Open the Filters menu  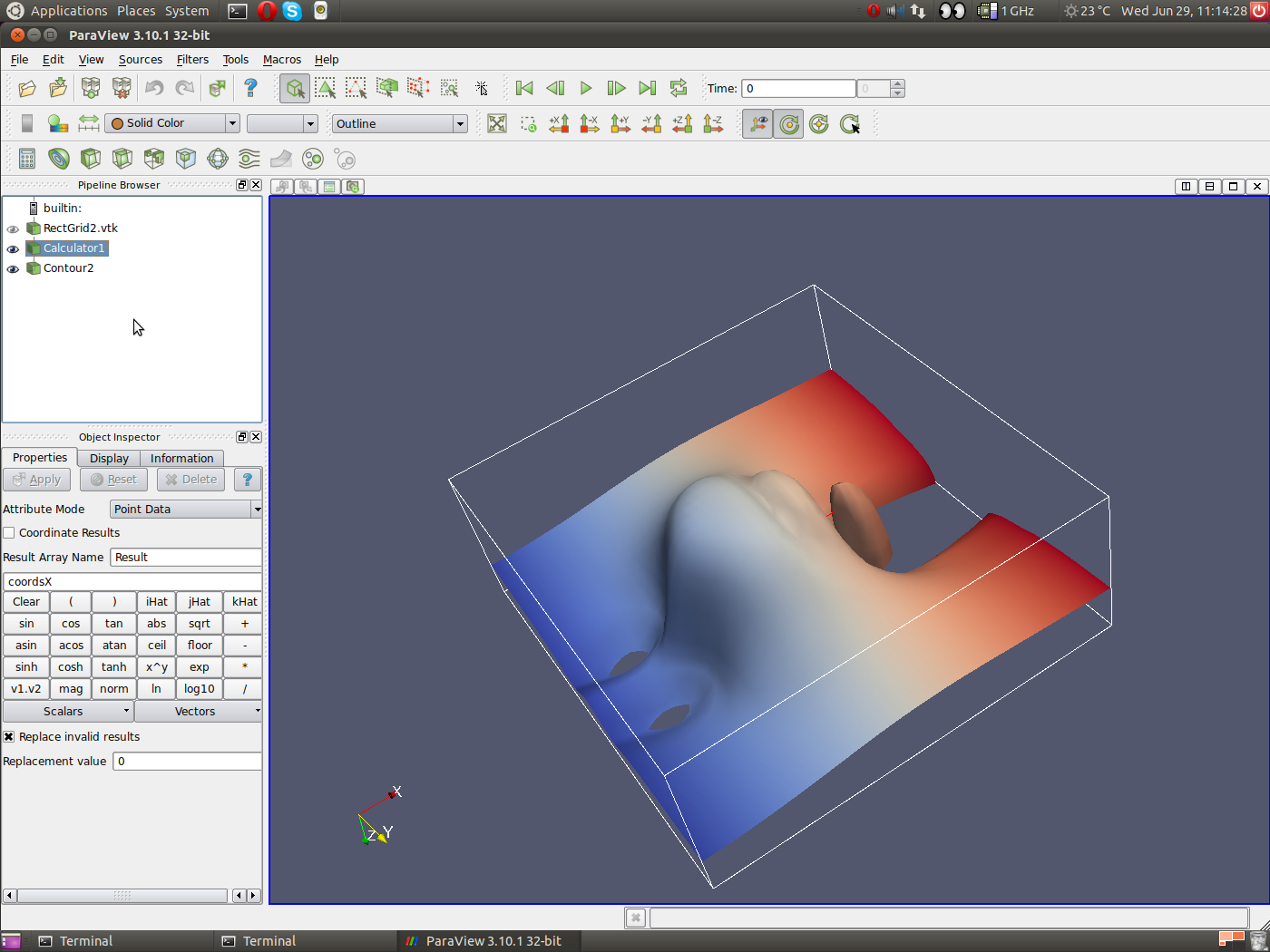(192, 60)
